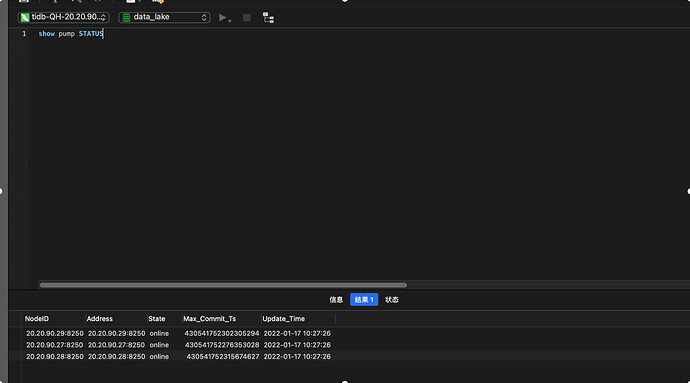Click the TiDB connection icon
Viewport: 690px width, 383px height.
[25, 18]
